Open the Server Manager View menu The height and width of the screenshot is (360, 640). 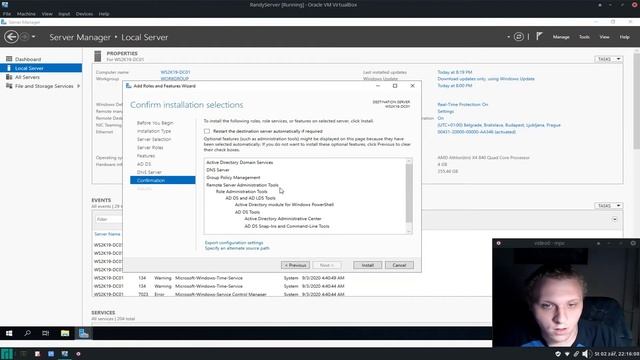[x=604, y=37]
